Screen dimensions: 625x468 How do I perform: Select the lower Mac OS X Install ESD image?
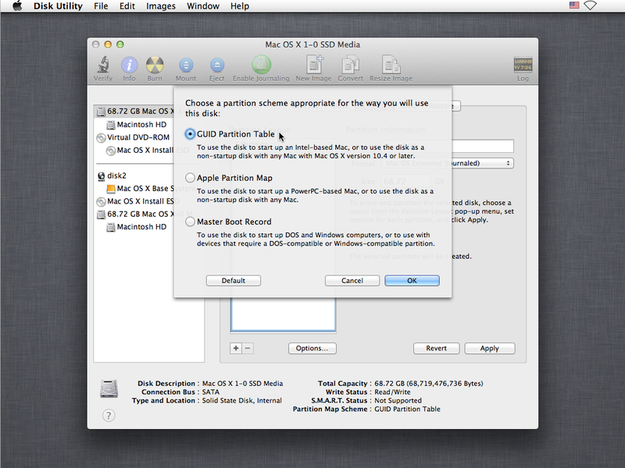(136, 201)
